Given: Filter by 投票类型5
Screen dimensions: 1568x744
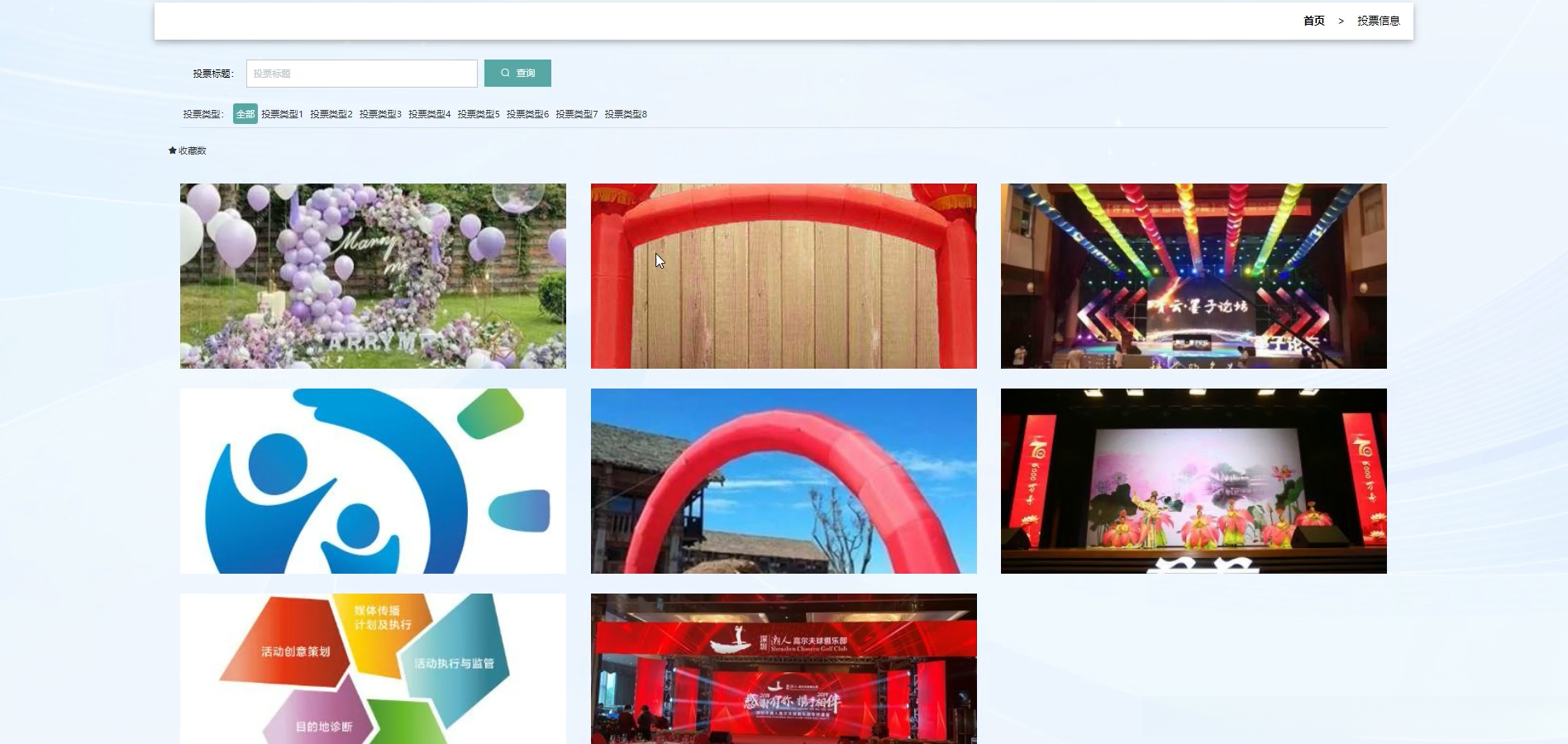Looking at the screenshot, I should [479, 114].
